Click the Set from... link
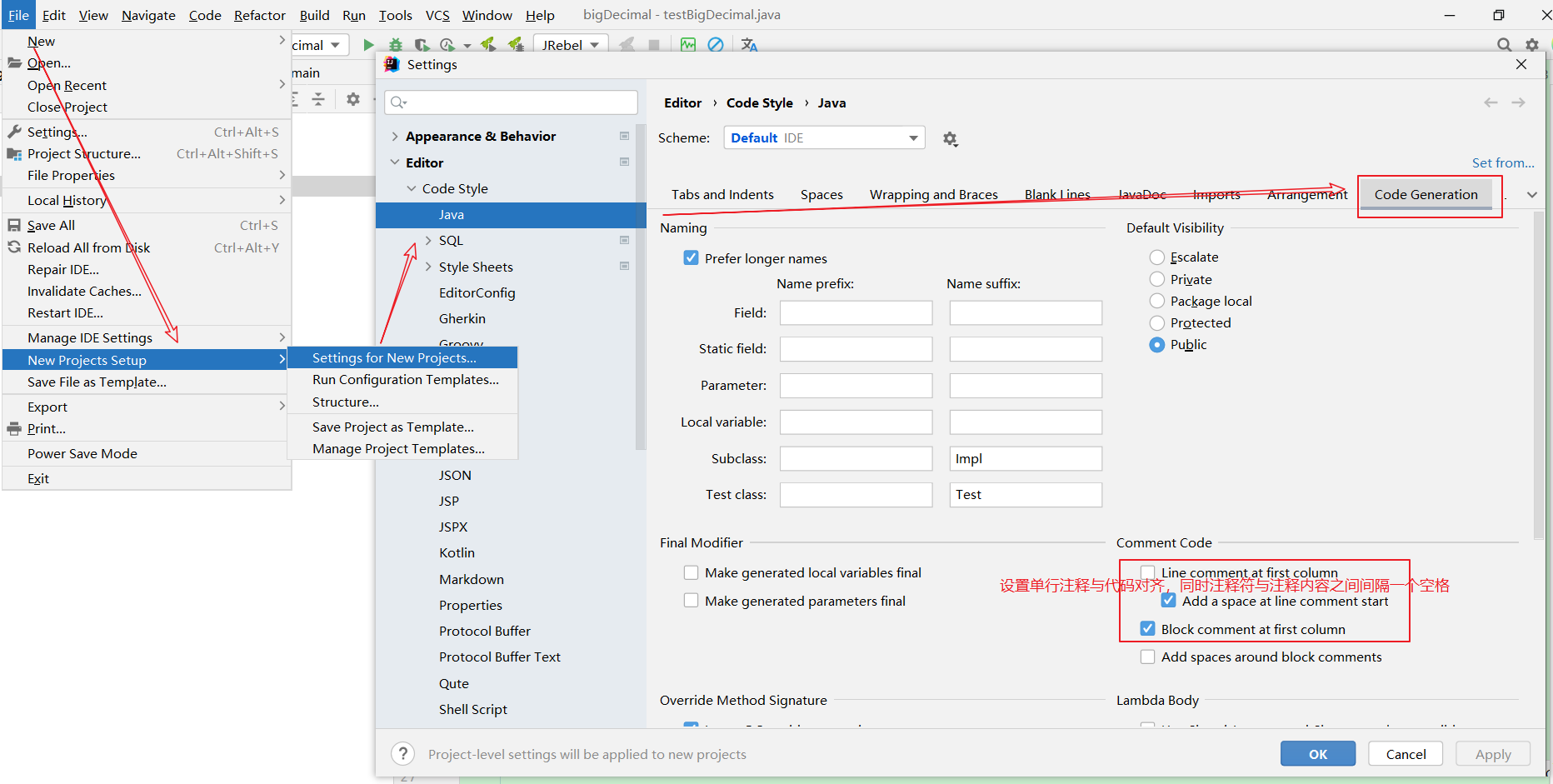 point(1503,162)
